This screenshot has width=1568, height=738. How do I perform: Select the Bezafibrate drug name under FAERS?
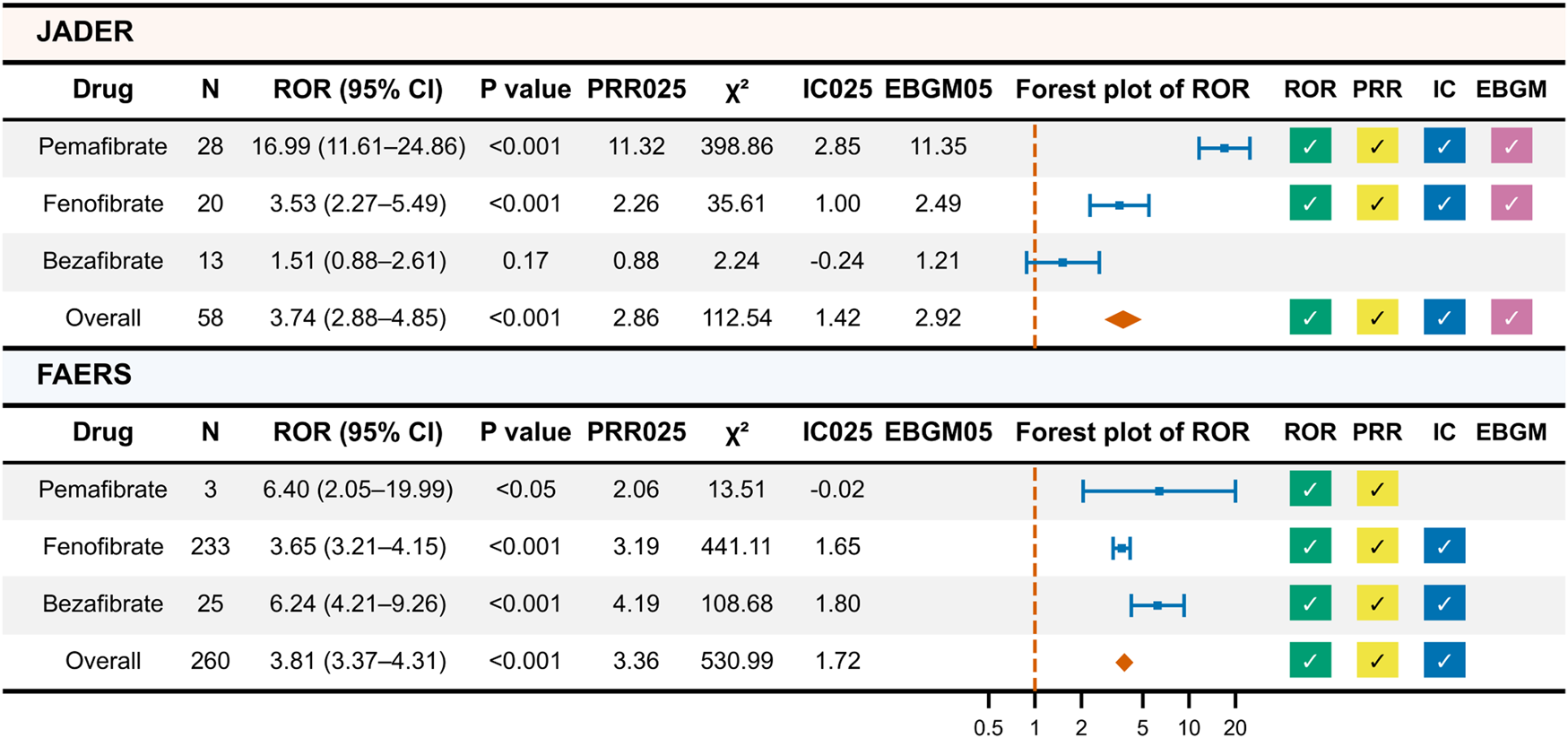(x=103, y=603)
